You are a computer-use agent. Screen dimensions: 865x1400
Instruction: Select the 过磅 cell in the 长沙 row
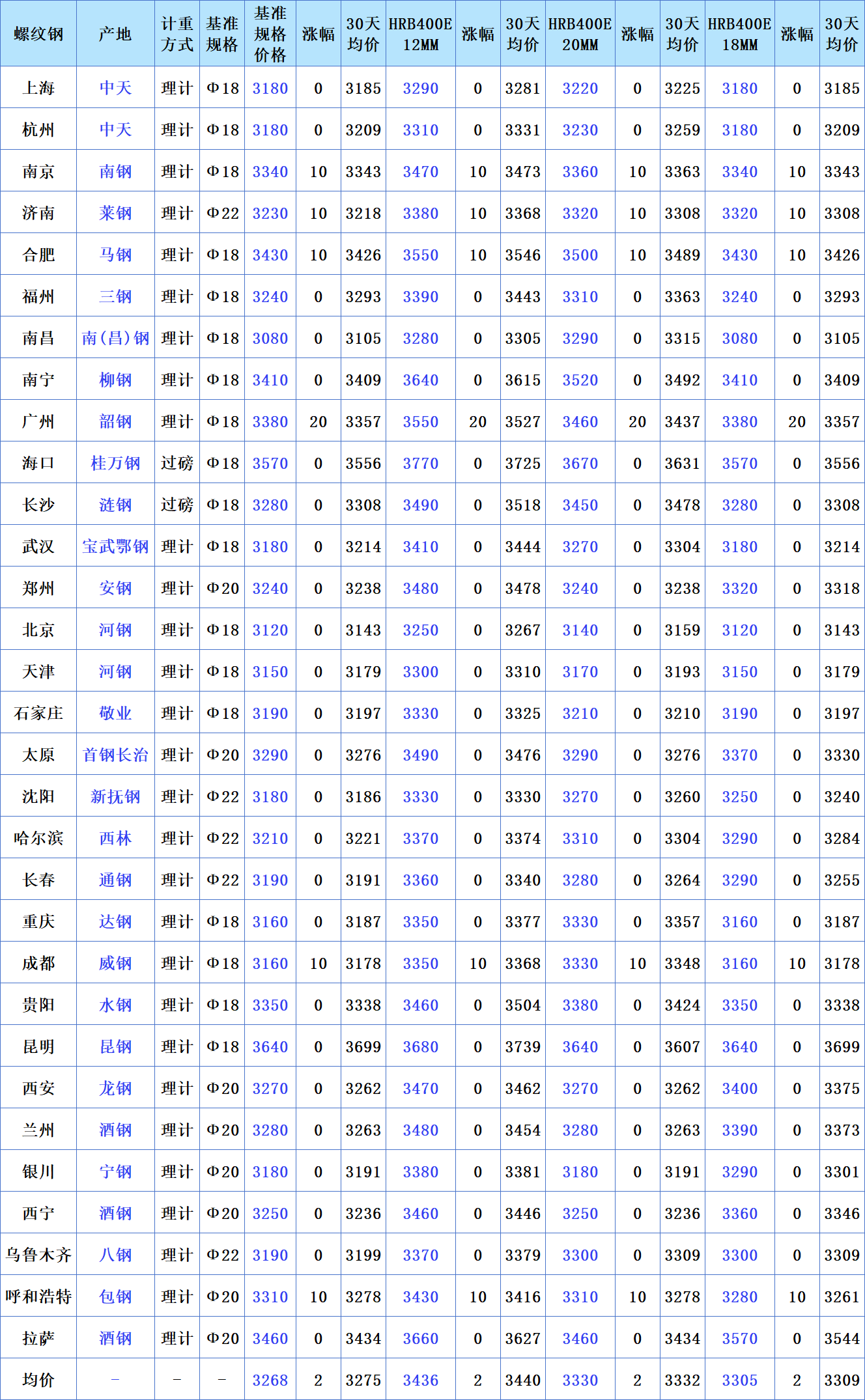pyautogui.click(x=177, y=505)
